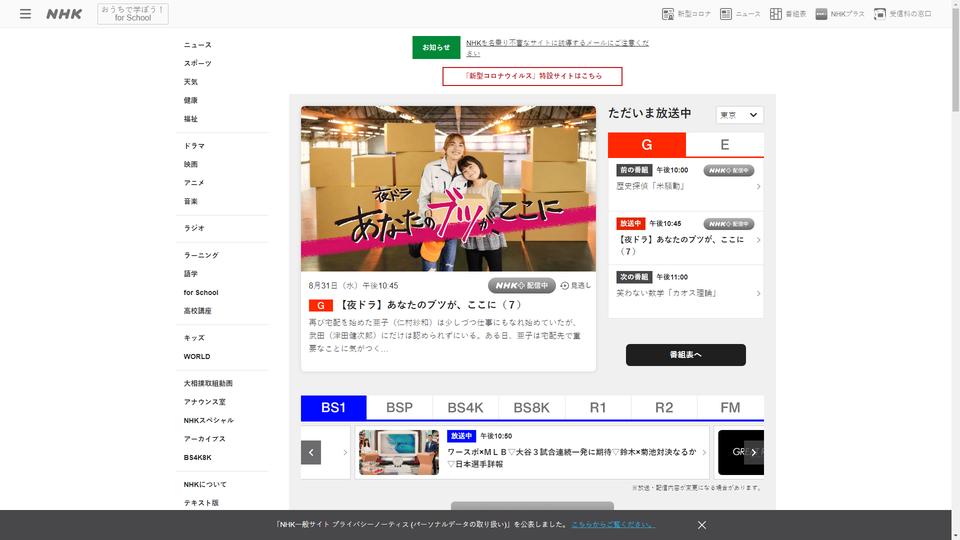Switch to the FM radio tab
The image size is (960, 540).
[x=730, y=408]
